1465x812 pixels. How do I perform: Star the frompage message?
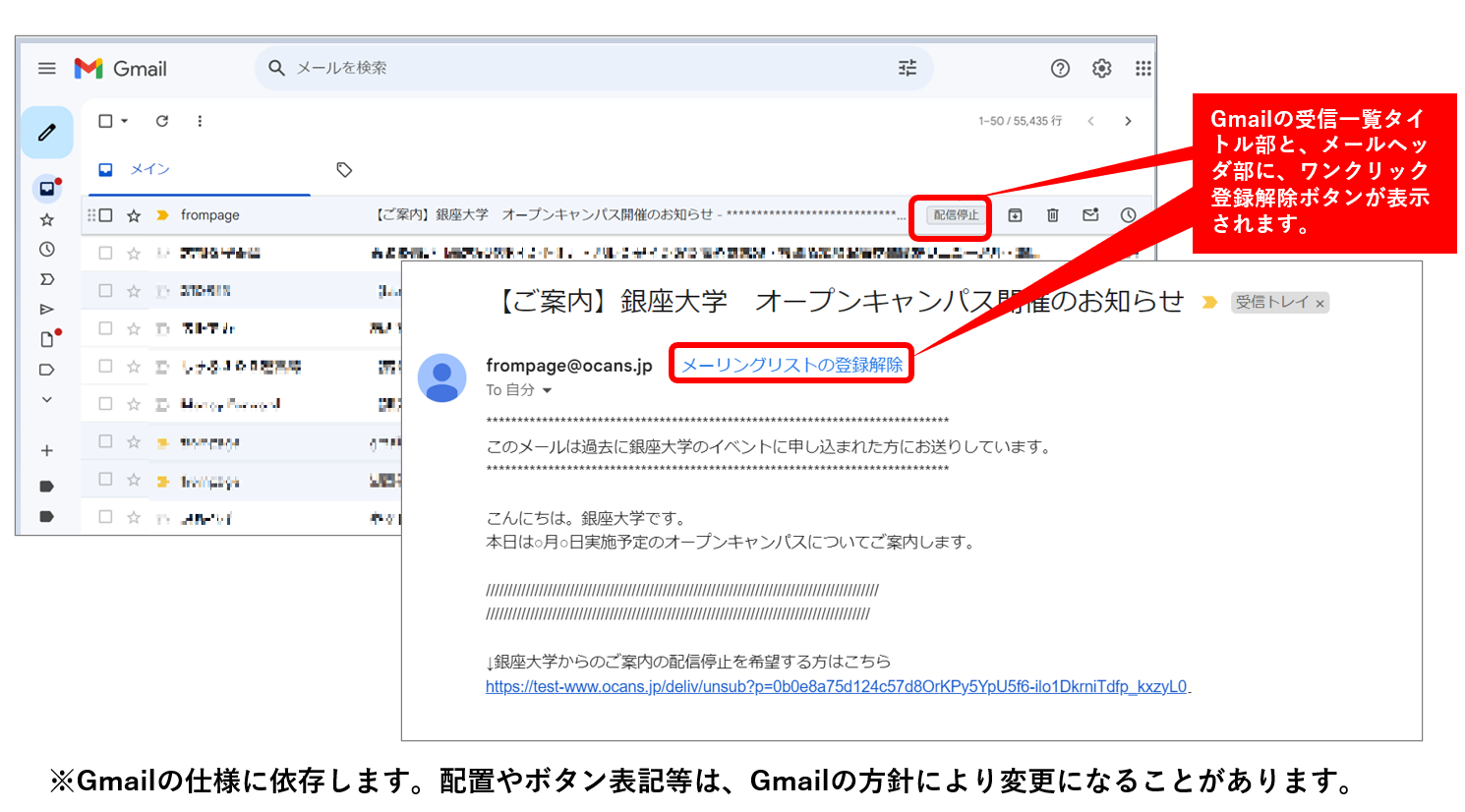pos(134,215)
